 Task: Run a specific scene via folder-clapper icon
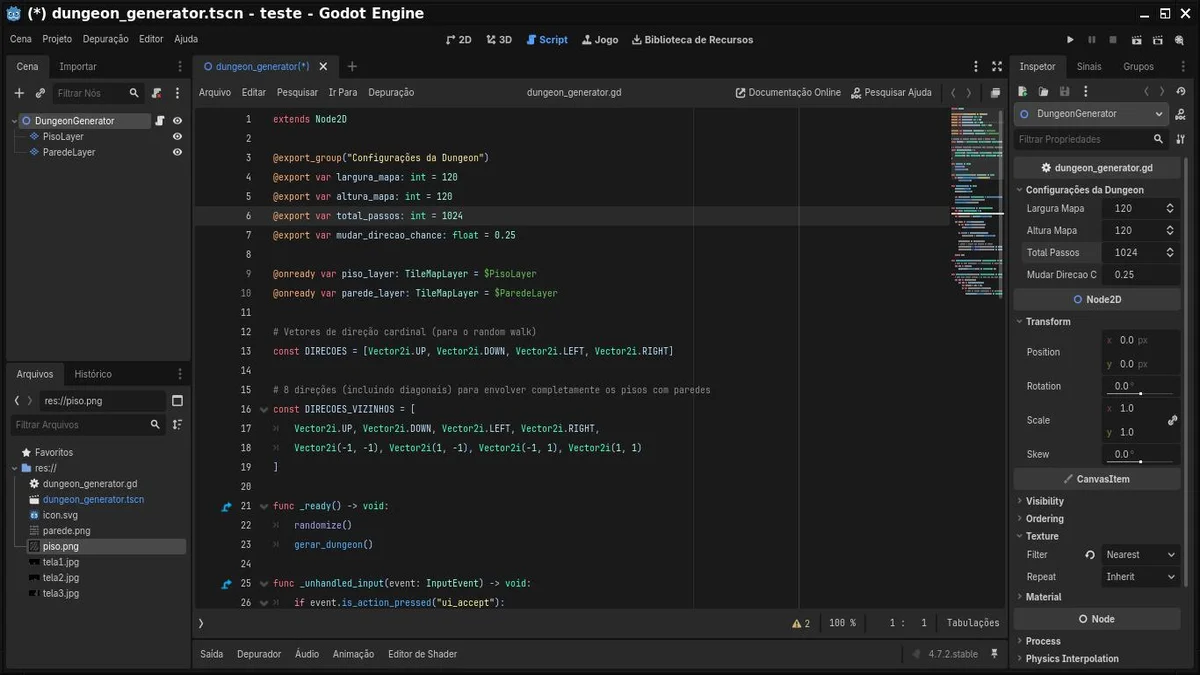point(1159,40)
